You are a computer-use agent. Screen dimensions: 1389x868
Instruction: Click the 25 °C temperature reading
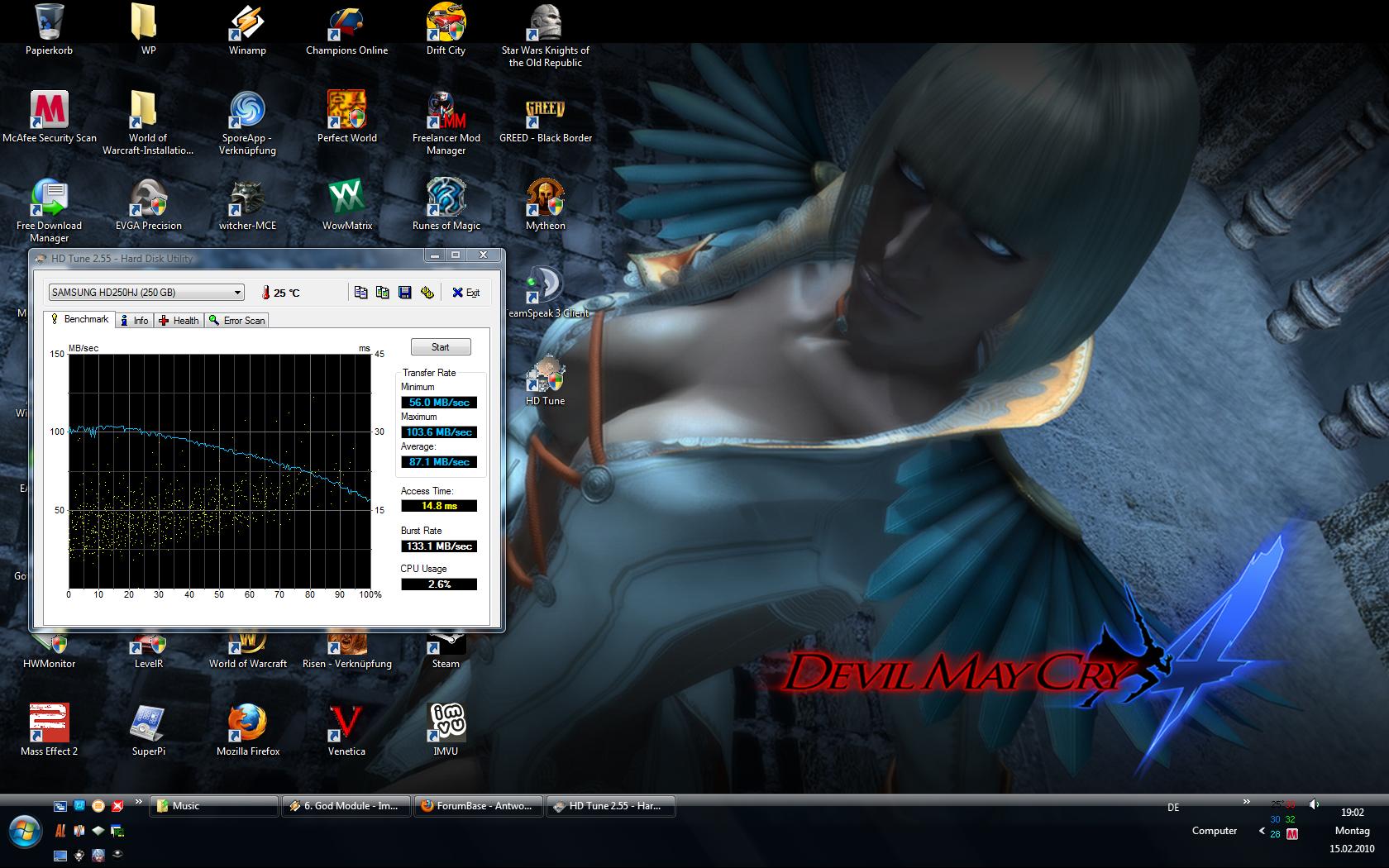click(287, 293)
